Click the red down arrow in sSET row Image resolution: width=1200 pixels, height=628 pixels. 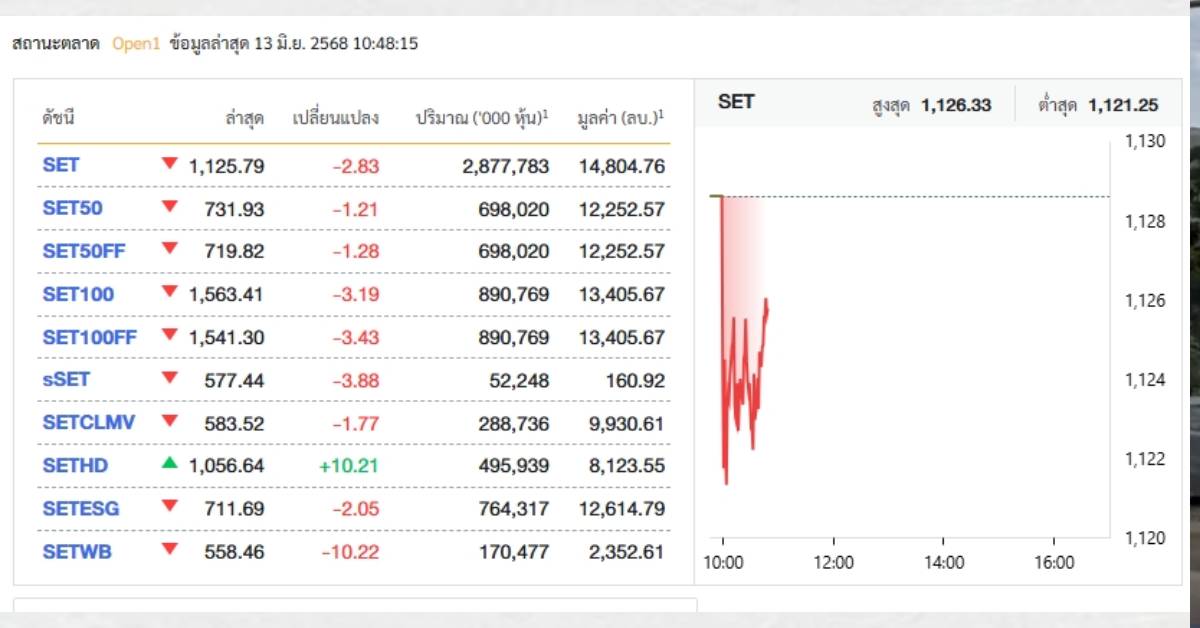click(169, 378)
